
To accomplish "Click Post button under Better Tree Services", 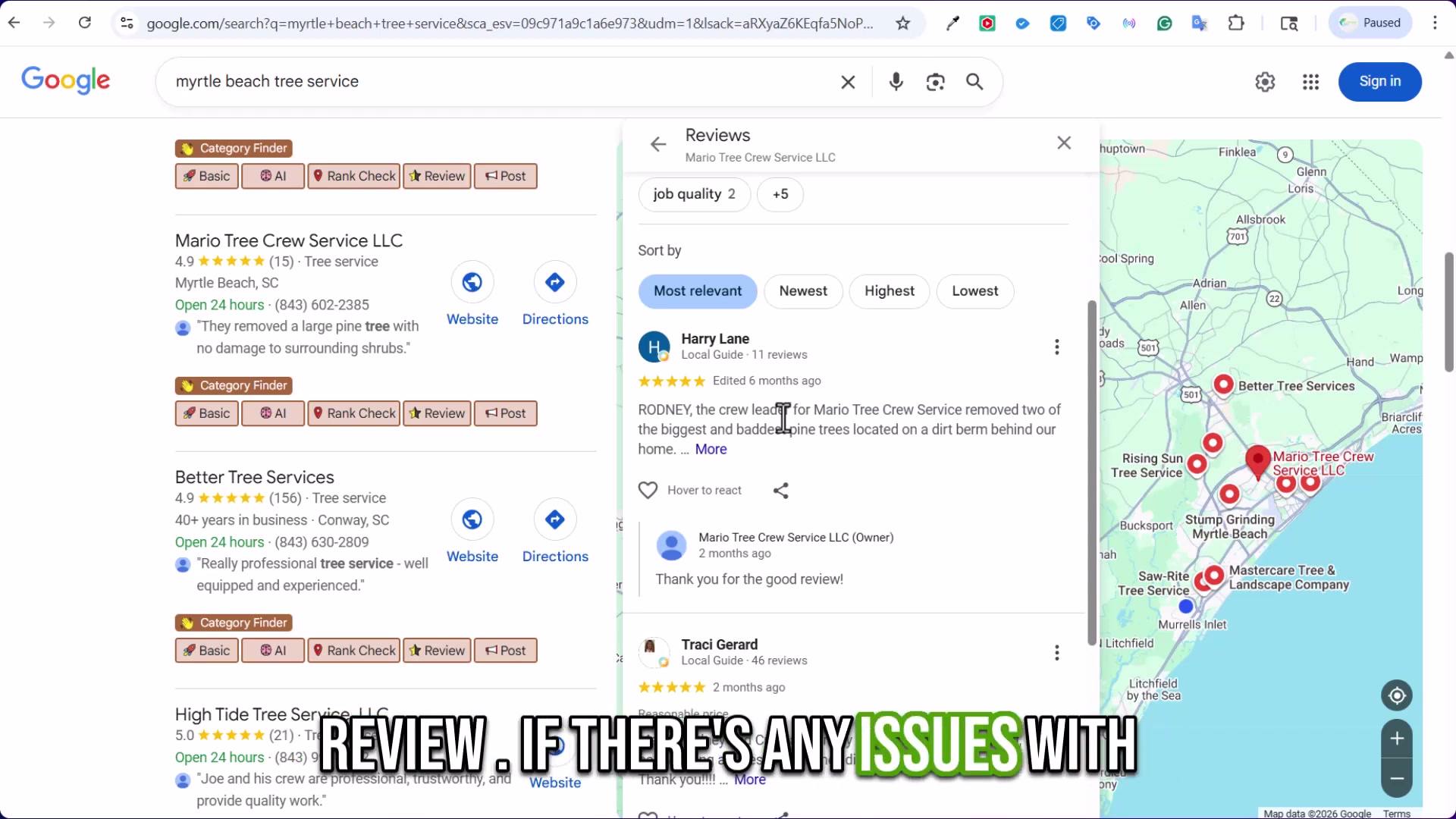I will coord(506,651).
